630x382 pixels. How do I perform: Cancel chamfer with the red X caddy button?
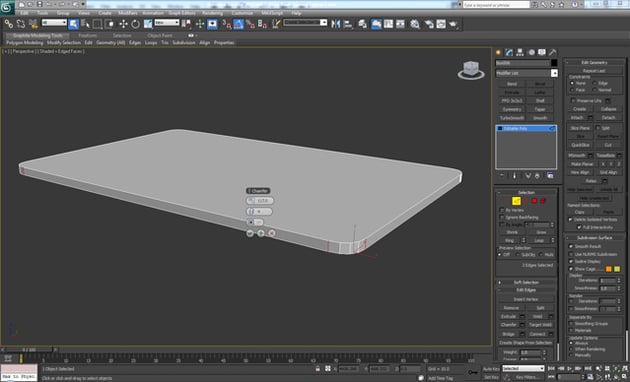(272, 233)
